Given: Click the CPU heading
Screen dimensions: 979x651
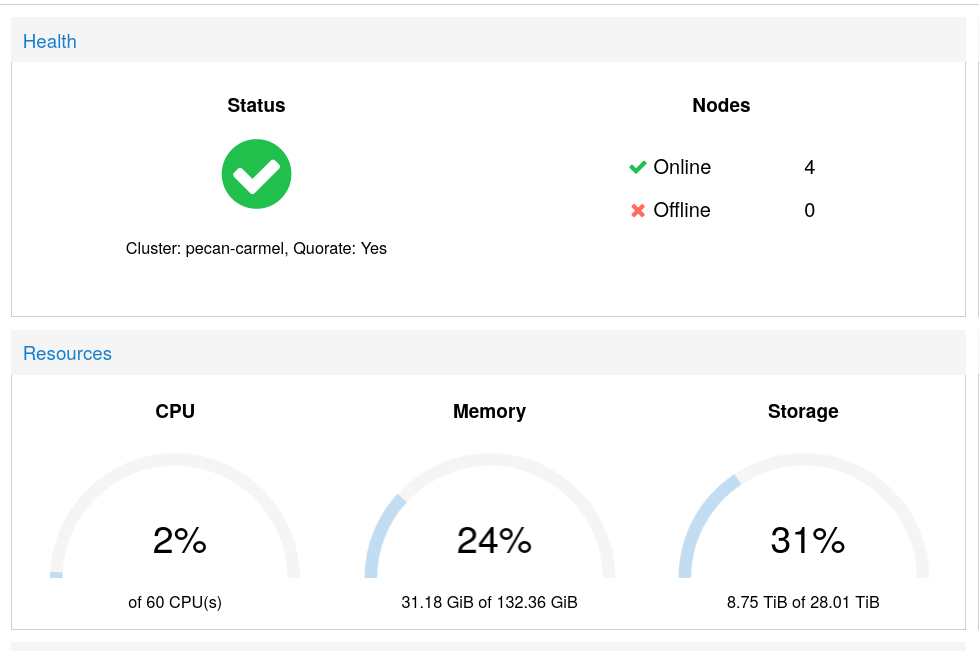Looking at the screenshot, I should (175, 411).
